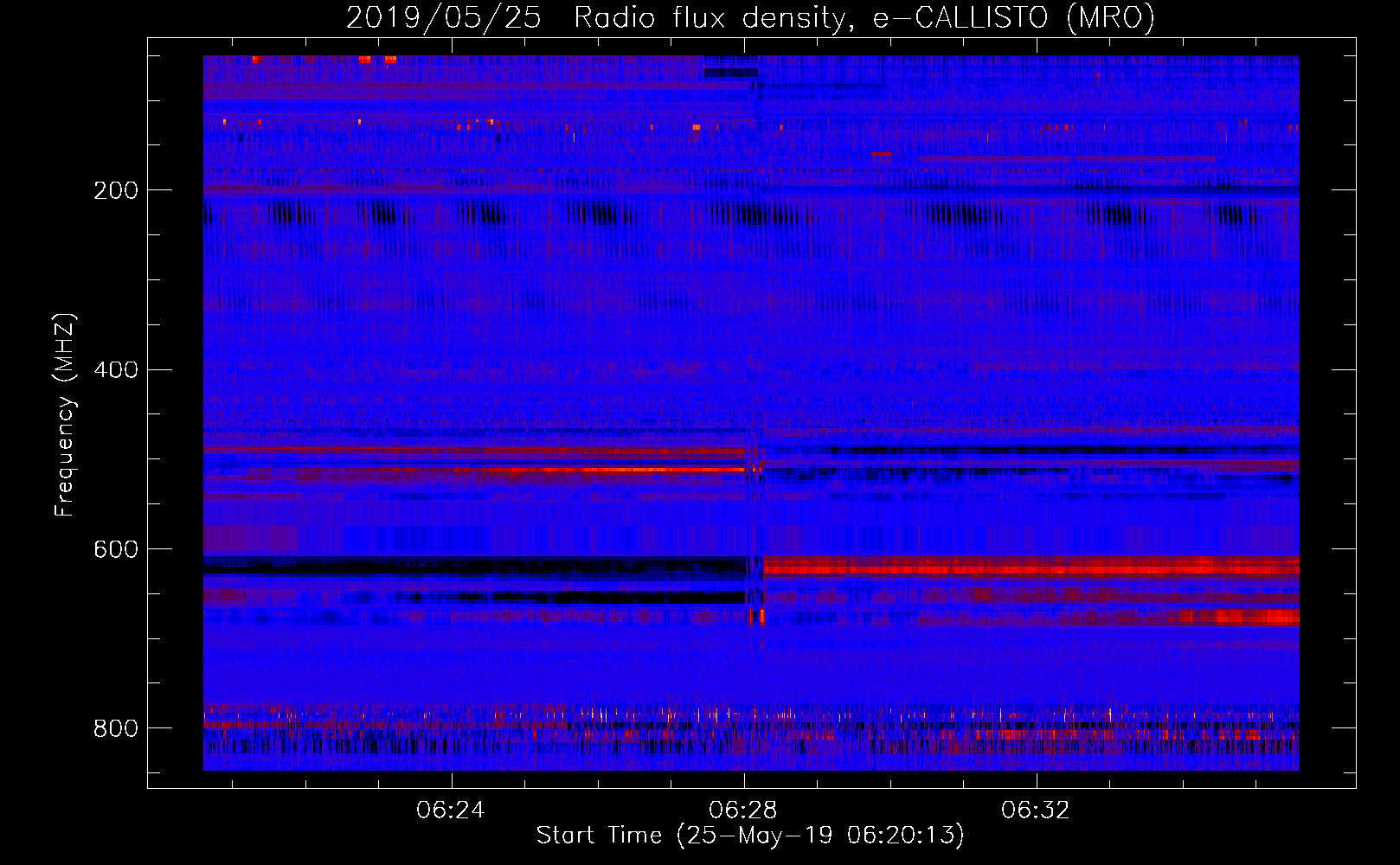Image resolution: width=1400 pixels, height=865 pixels.
Task: Click the plot title 'Radio flux density, e-CALLISTO (MRO)'
Action: pyautogui.click(x=864, y=17)
